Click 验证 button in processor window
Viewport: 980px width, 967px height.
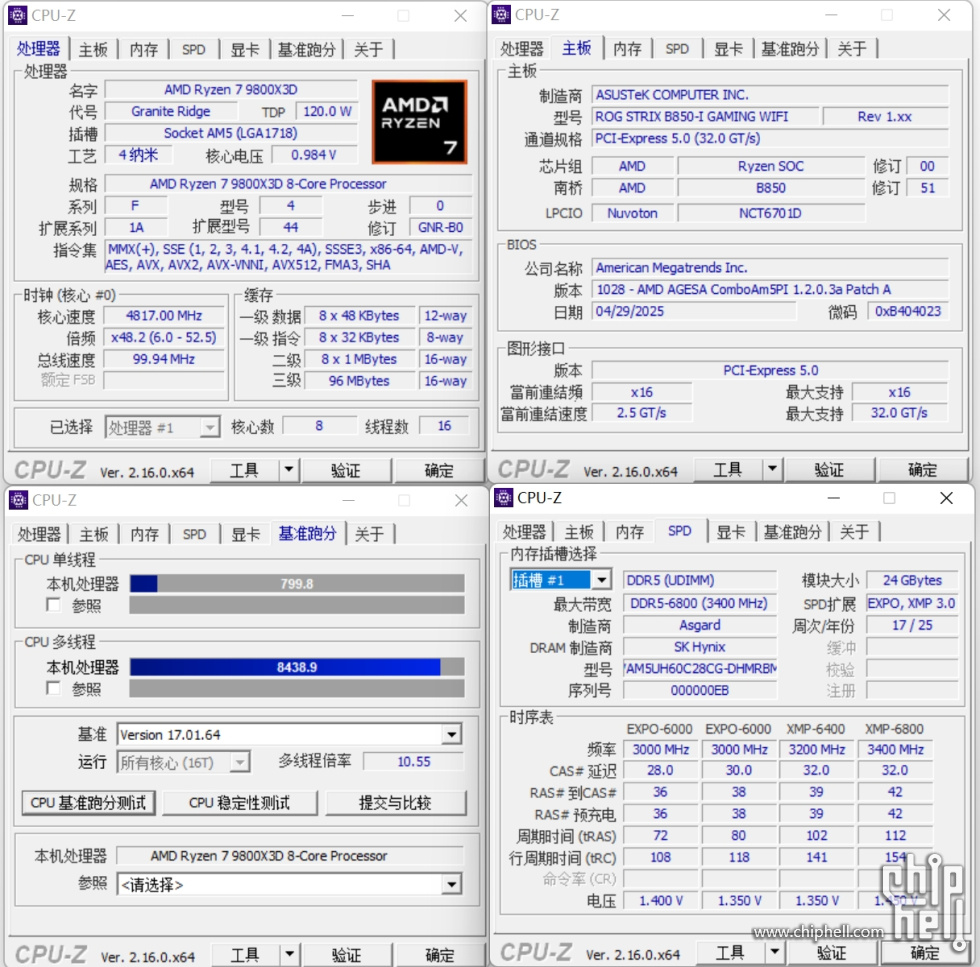pyautogui.click(x=346, y=470)
